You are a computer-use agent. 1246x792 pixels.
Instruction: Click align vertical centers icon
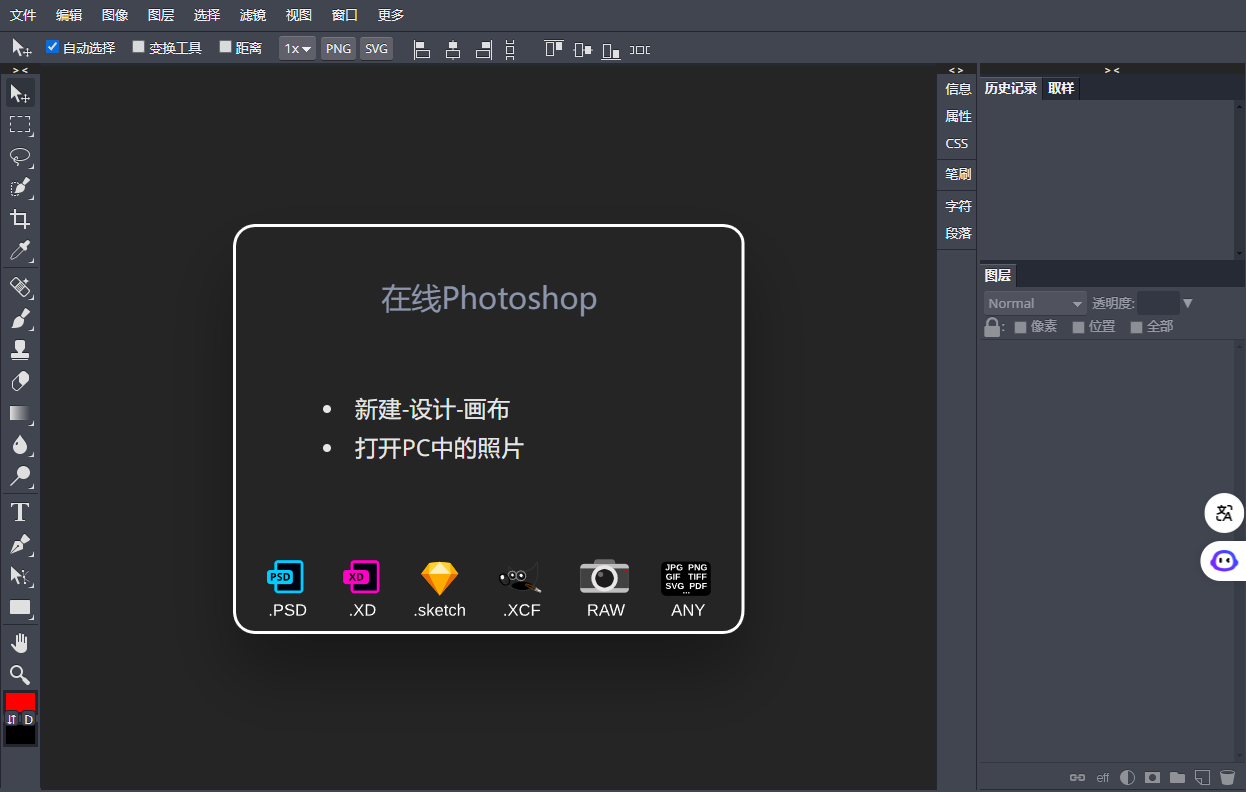[583, 49]
